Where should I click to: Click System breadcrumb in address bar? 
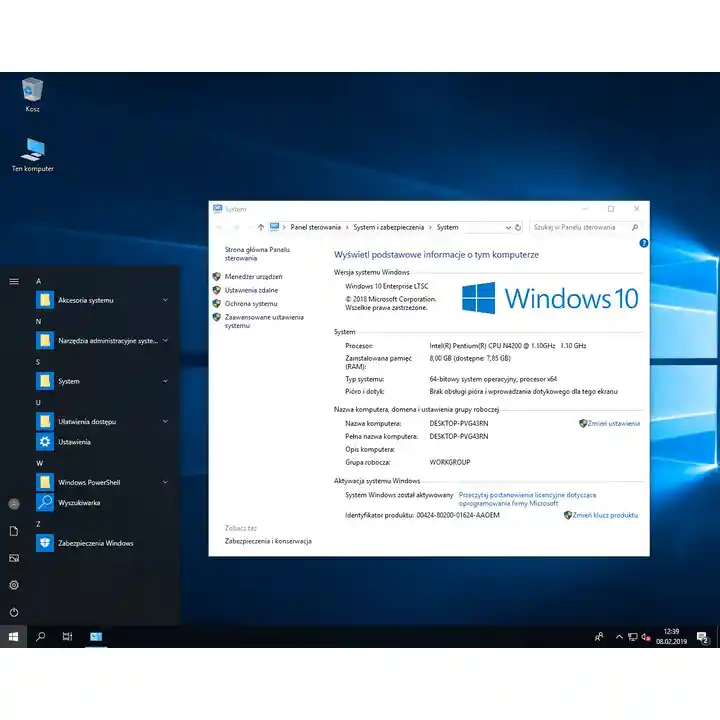pos(447,227)
